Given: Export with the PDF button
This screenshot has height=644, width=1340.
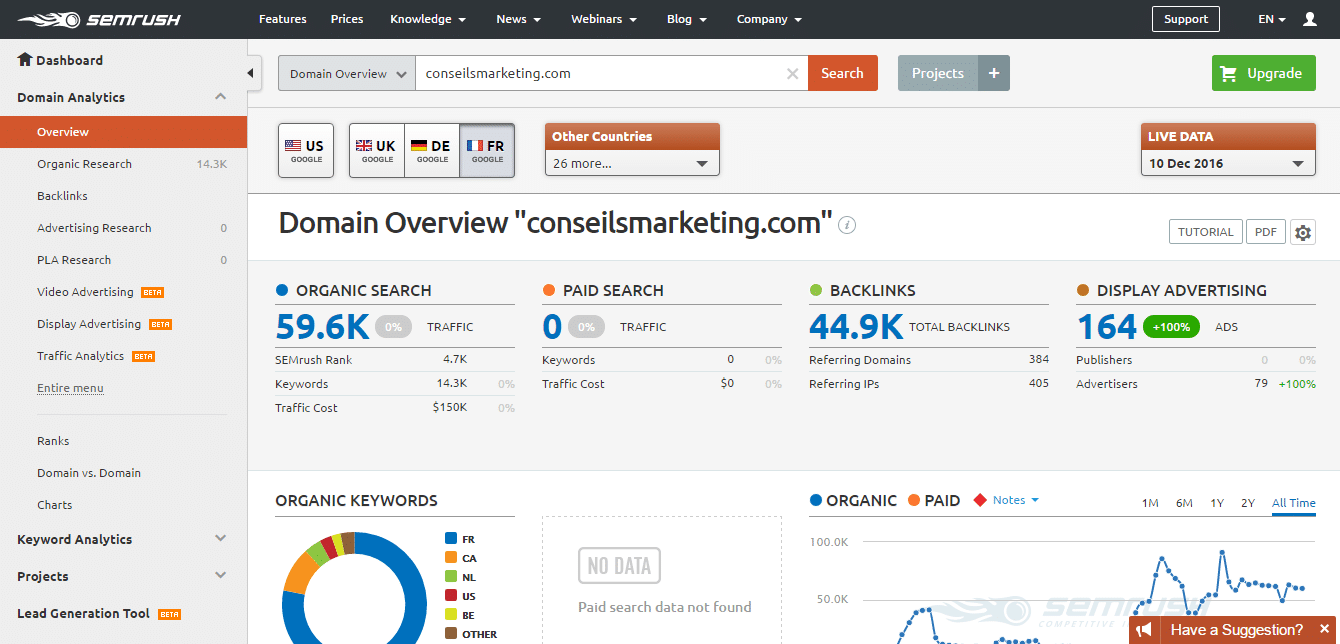Looking at the screenshot, I should (x=1266, y=232).
